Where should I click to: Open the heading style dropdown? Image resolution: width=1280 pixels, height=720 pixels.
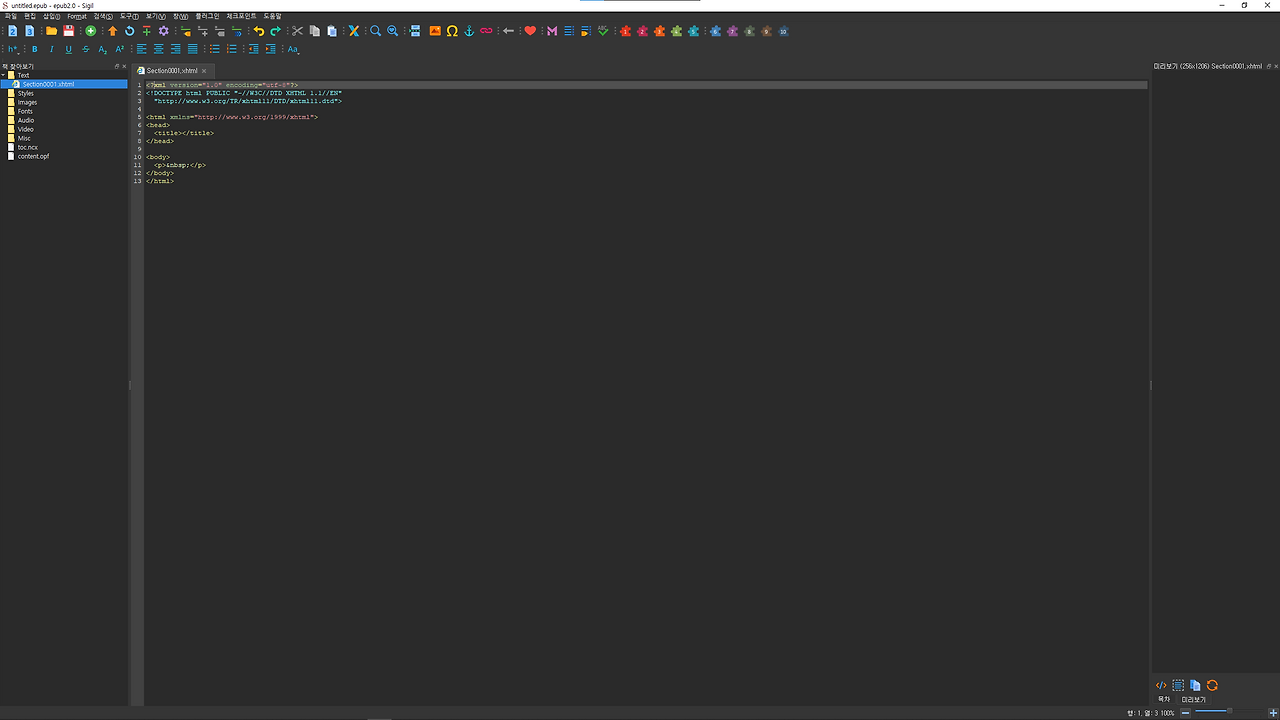[x=14, y=49]
